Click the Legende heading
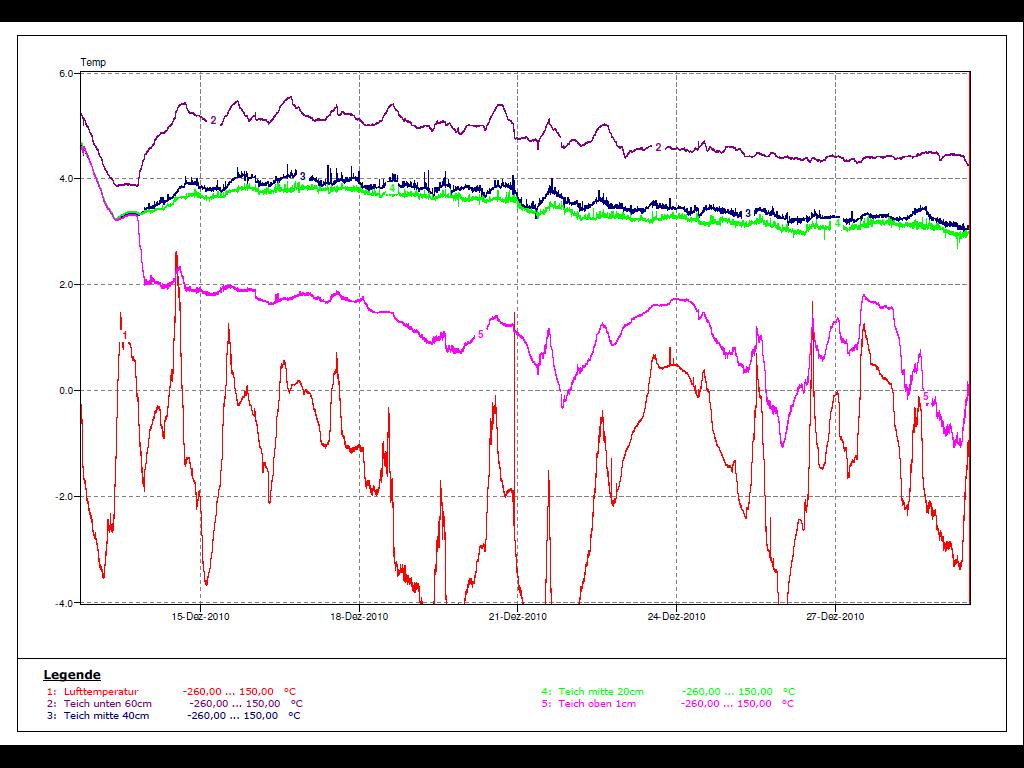The image size is (1024, 768). [x=72, y=675]
